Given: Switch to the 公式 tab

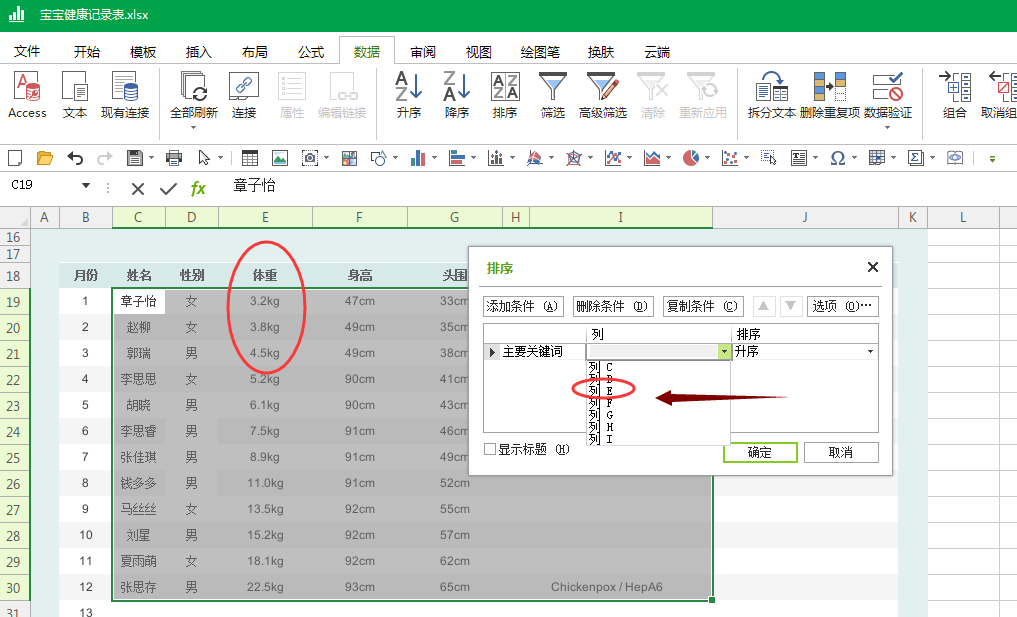Looking at the screenshot, I should (311, 52).
